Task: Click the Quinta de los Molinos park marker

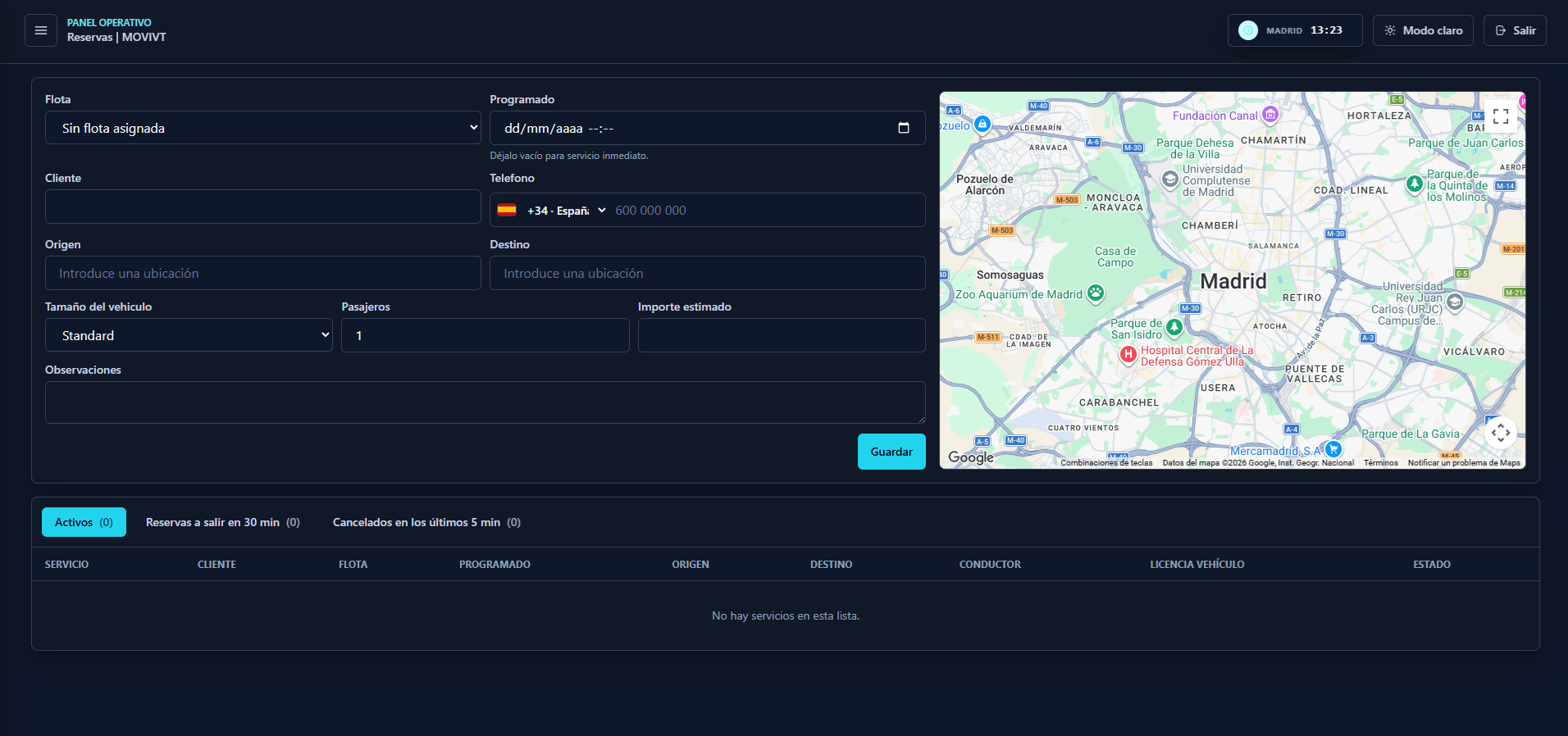Action: 1415,184
